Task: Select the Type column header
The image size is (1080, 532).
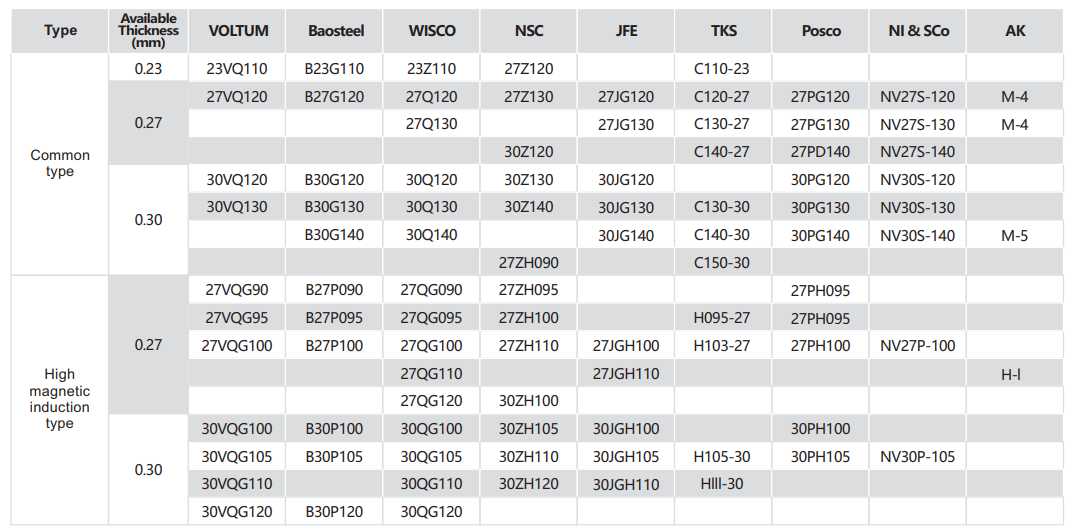Action: tap(60, 31)
